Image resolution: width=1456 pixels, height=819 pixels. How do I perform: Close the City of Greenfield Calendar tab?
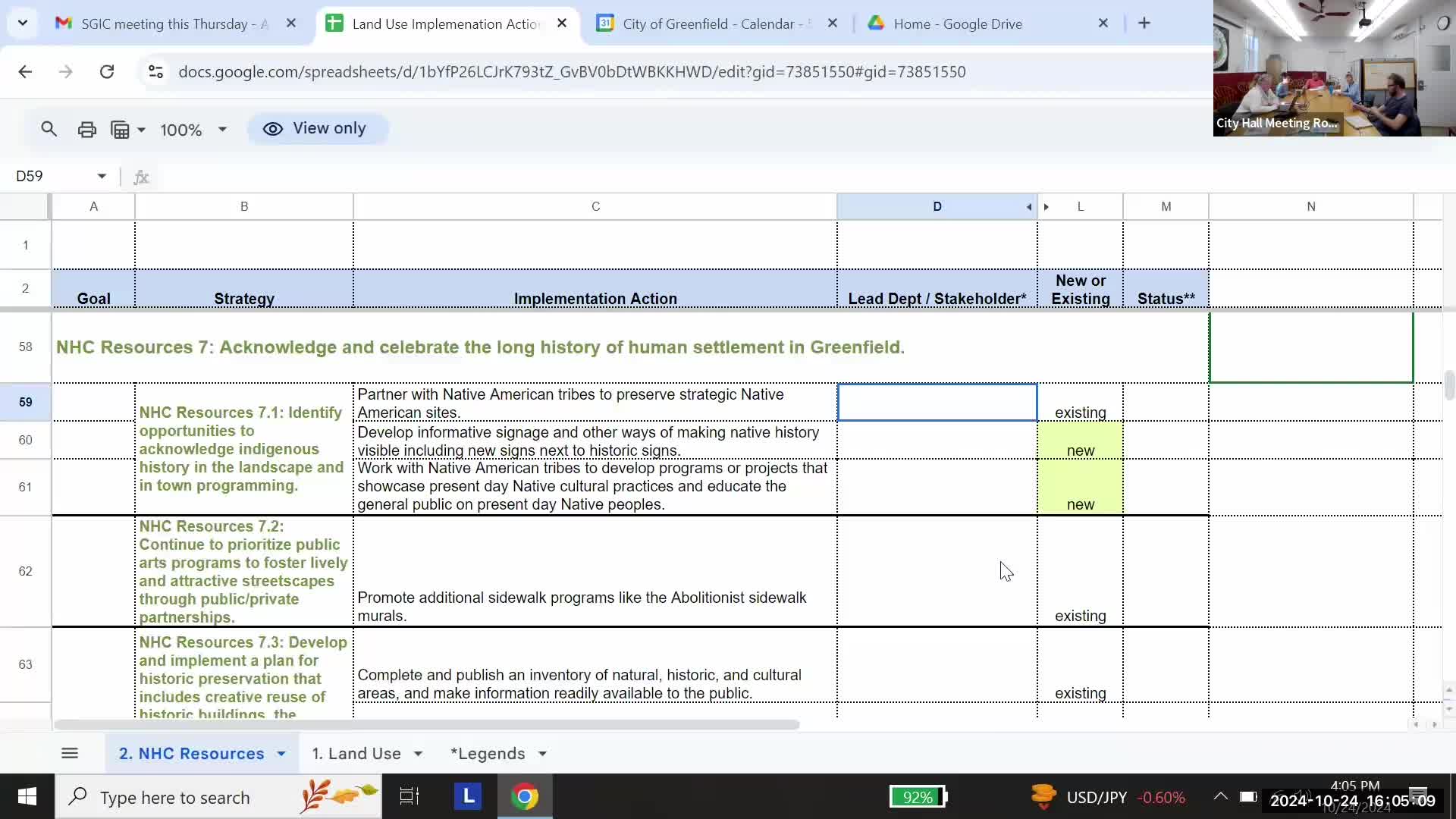tap(833, 24)
